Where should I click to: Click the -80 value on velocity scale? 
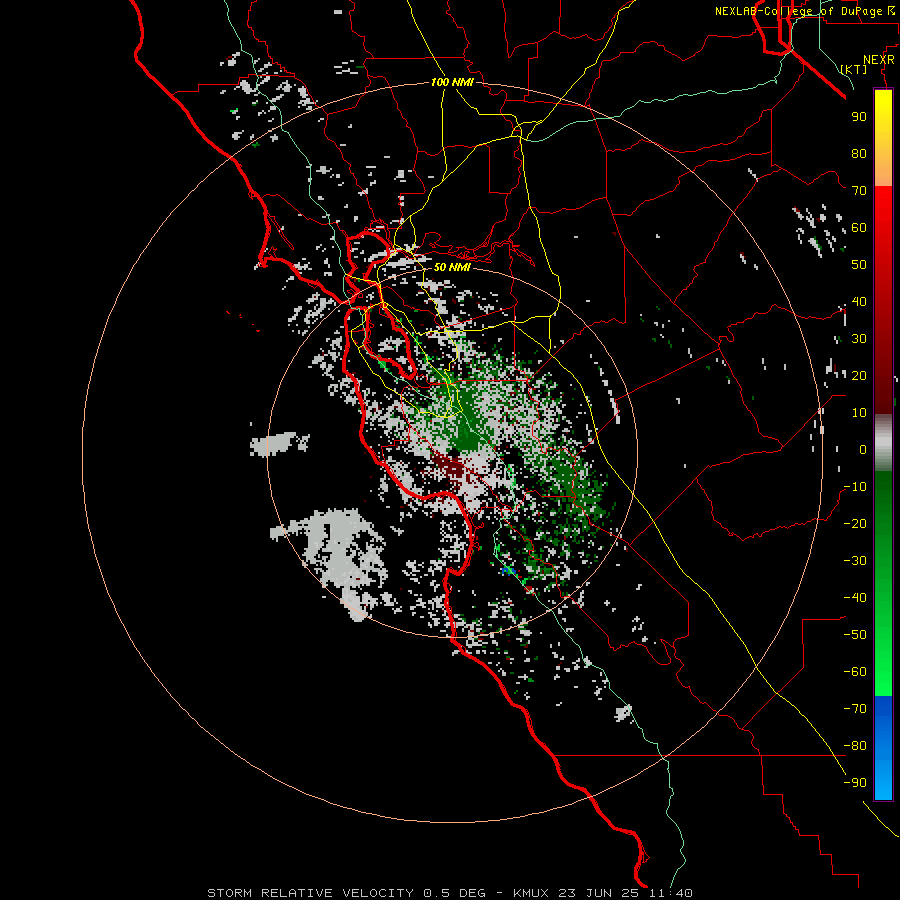[855, 746]
